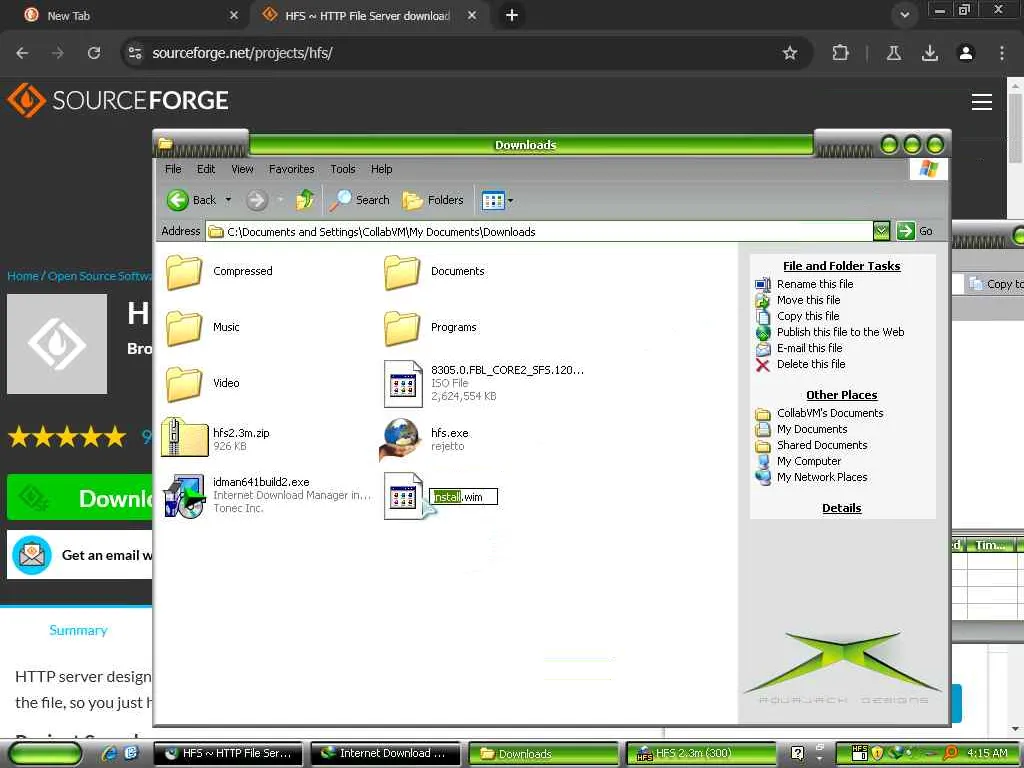The height and width of the screenshot is (768, 1024).
Task: Open the browser three-dot menu
Action: [1001, 53]
